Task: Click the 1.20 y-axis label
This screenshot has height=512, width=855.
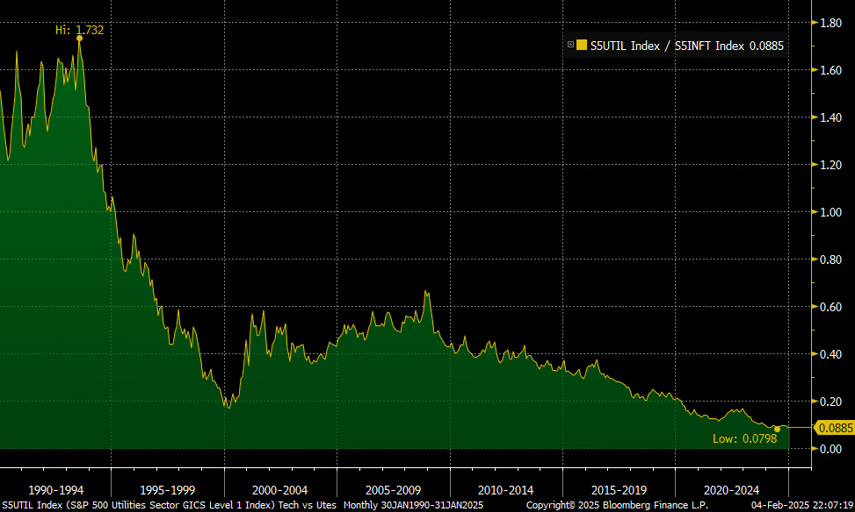Action: tap(831, 165)
